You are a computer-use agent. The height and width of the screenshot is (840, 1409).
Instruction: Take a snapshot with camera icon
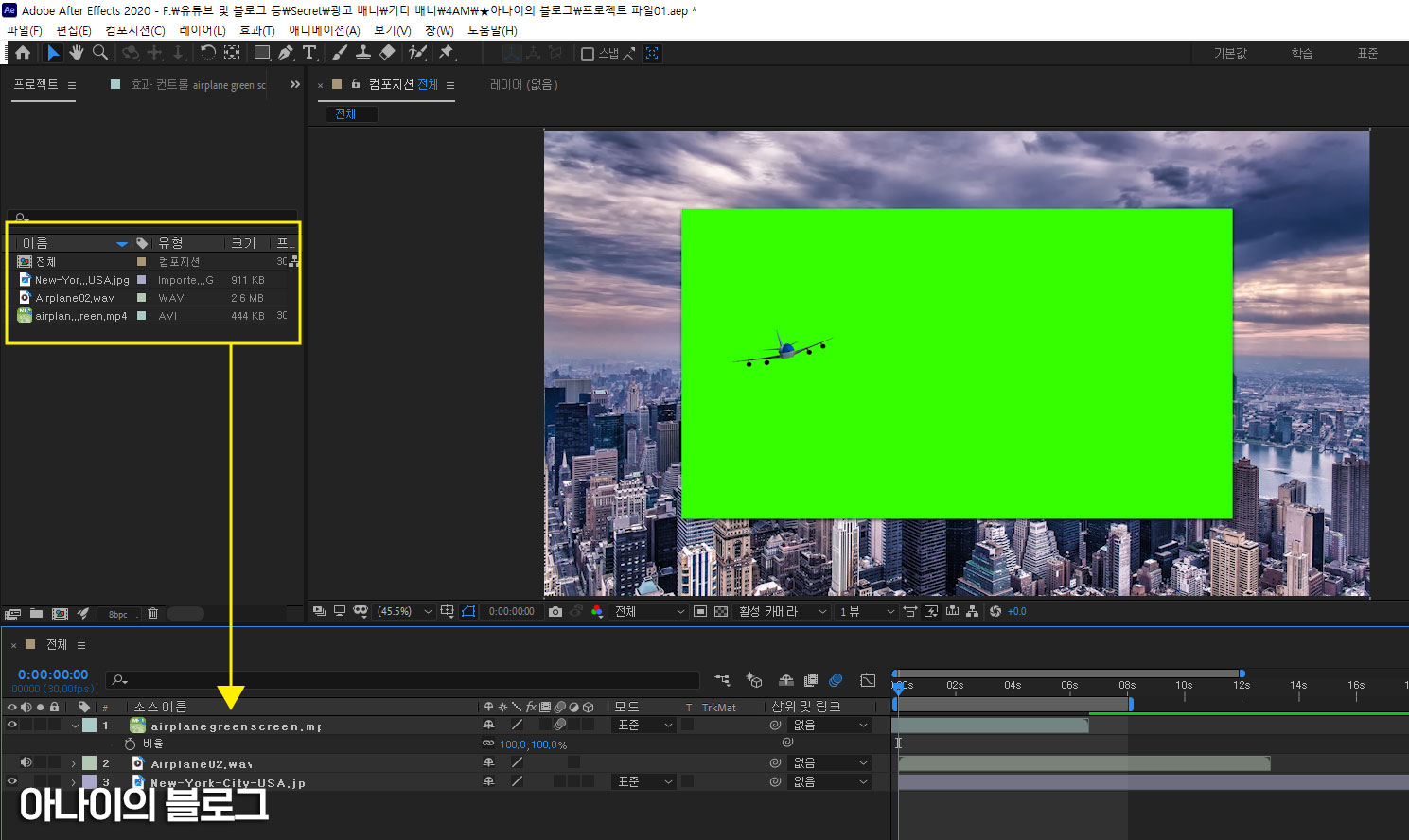point(555,612)
